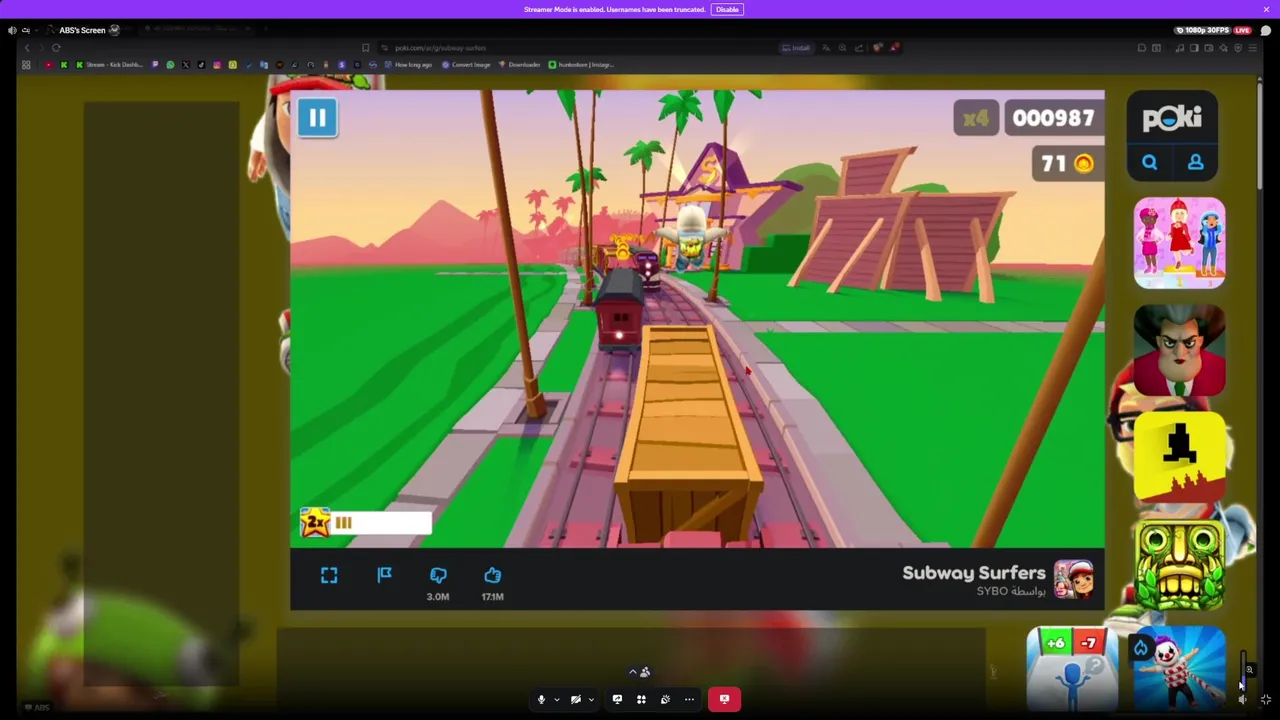
Task: Pause the Subway Surfers game
Action: click(317, 117)
